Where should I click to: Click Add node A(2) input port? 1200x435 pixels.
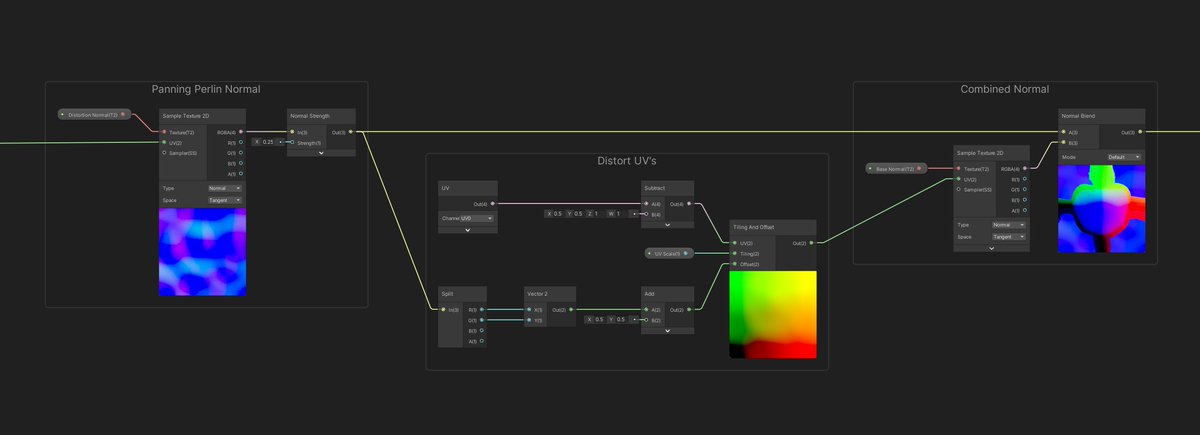point(646,310)
